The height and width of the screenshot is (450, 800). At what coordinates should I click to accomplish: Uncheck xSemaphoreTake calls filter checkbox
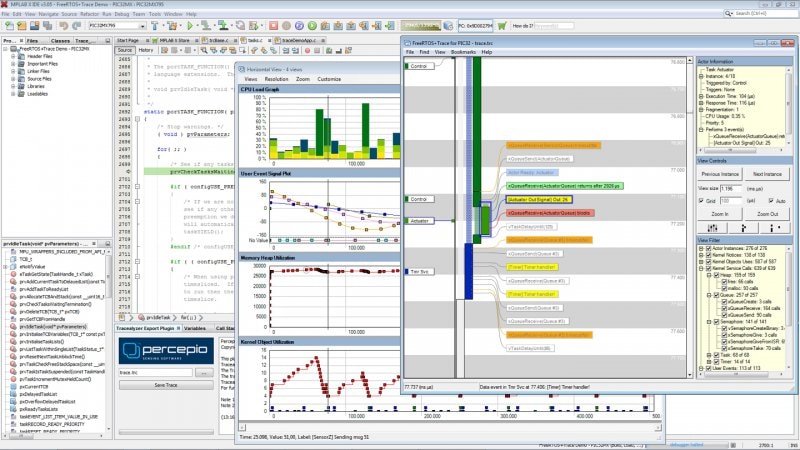724,348
